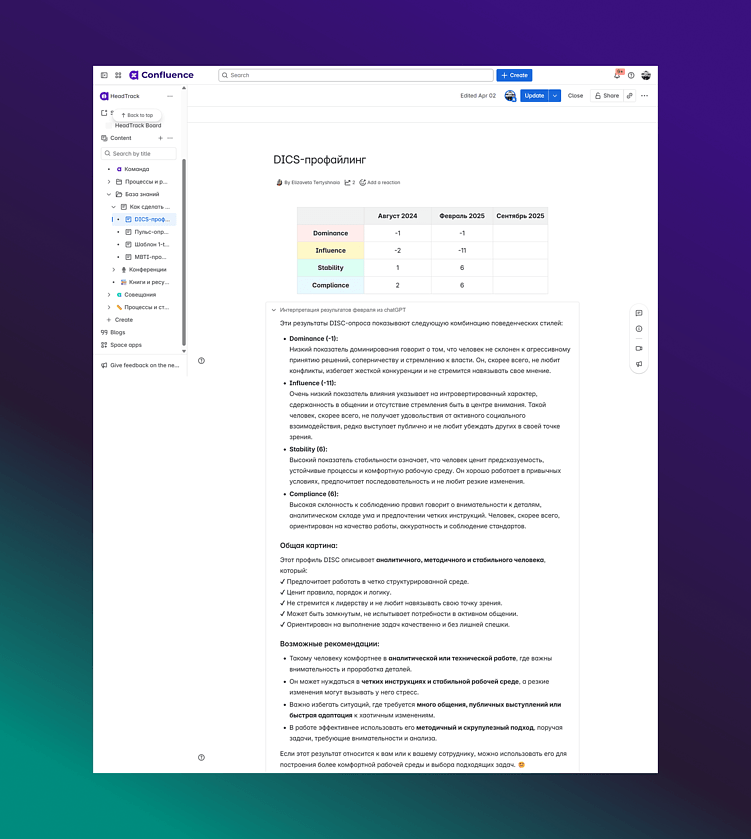751x839 pixels.
Task: Open the Blogs sidebar item
Action: point(113,332)
